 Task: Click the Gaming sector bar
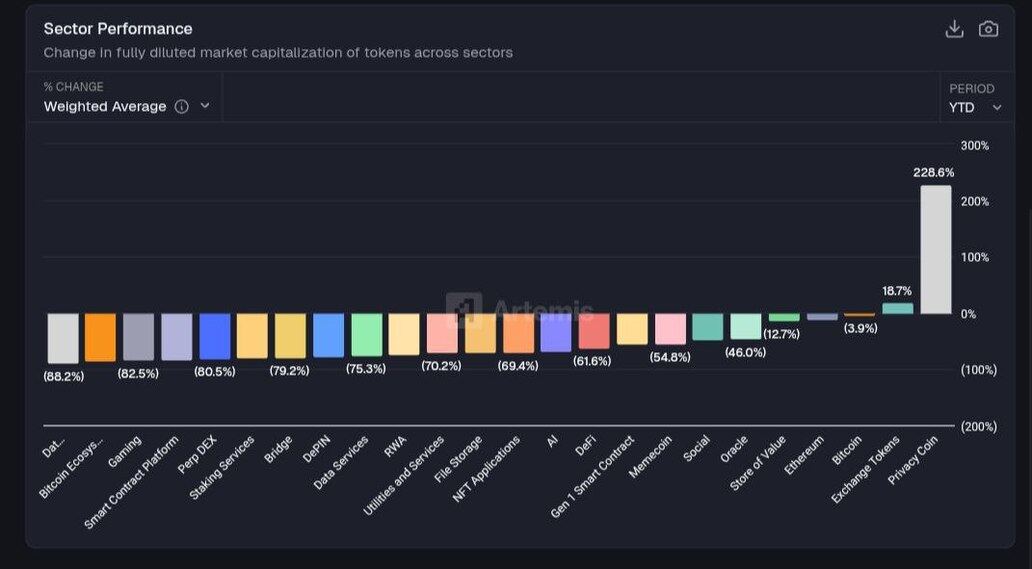[138, 337]
